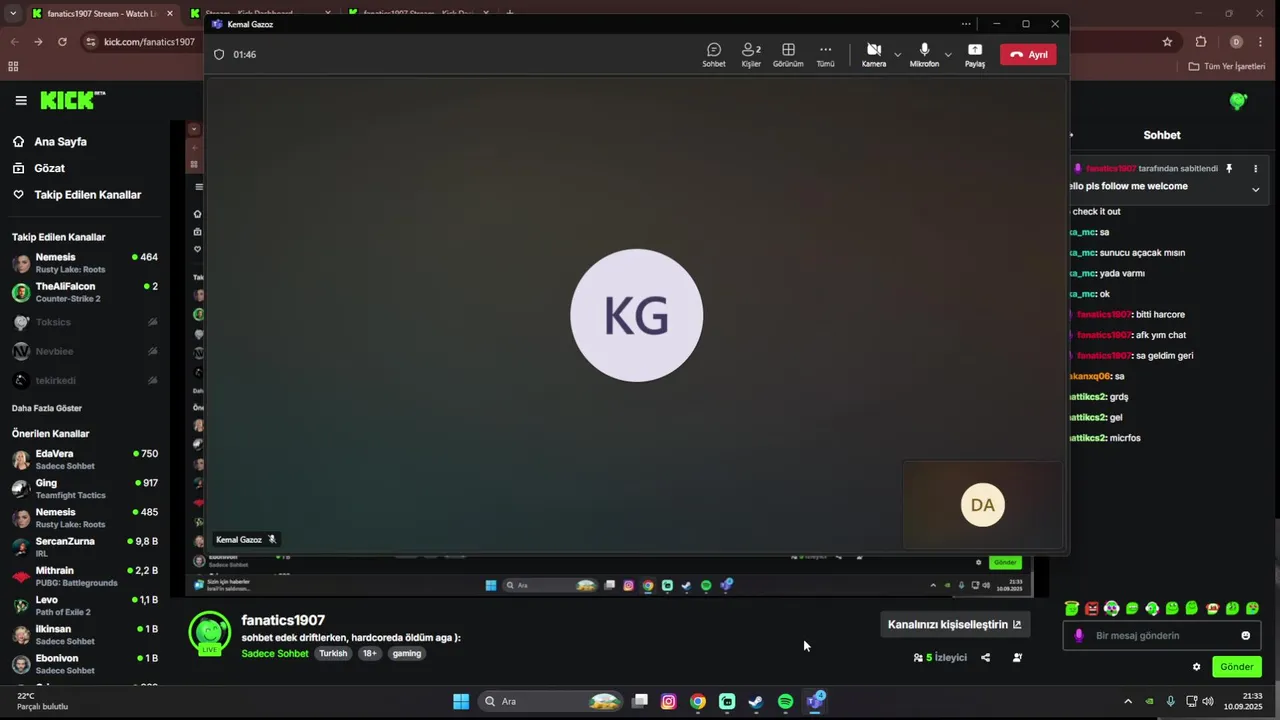
Task: Open Toksics offline channel
Action: [x=85, y=322]
